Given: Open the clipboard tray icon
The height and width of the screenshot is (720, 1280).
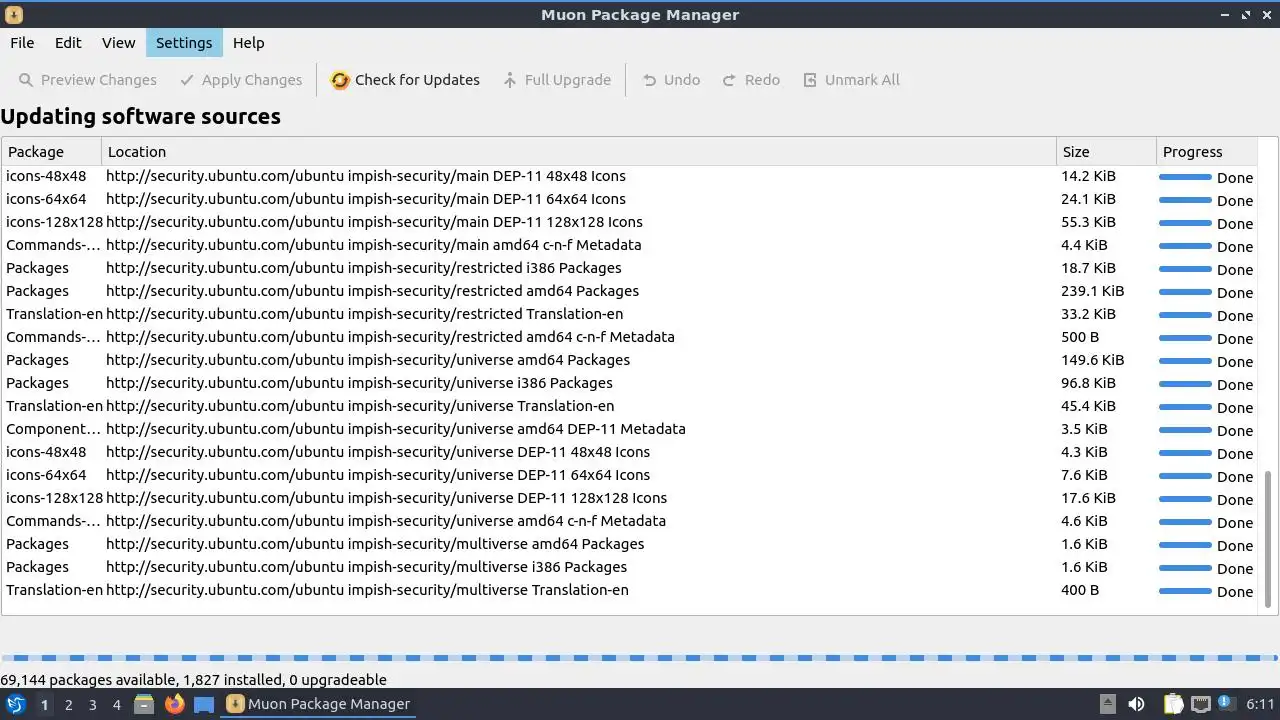Looking at the screenshot, I should coord(1173,704).
